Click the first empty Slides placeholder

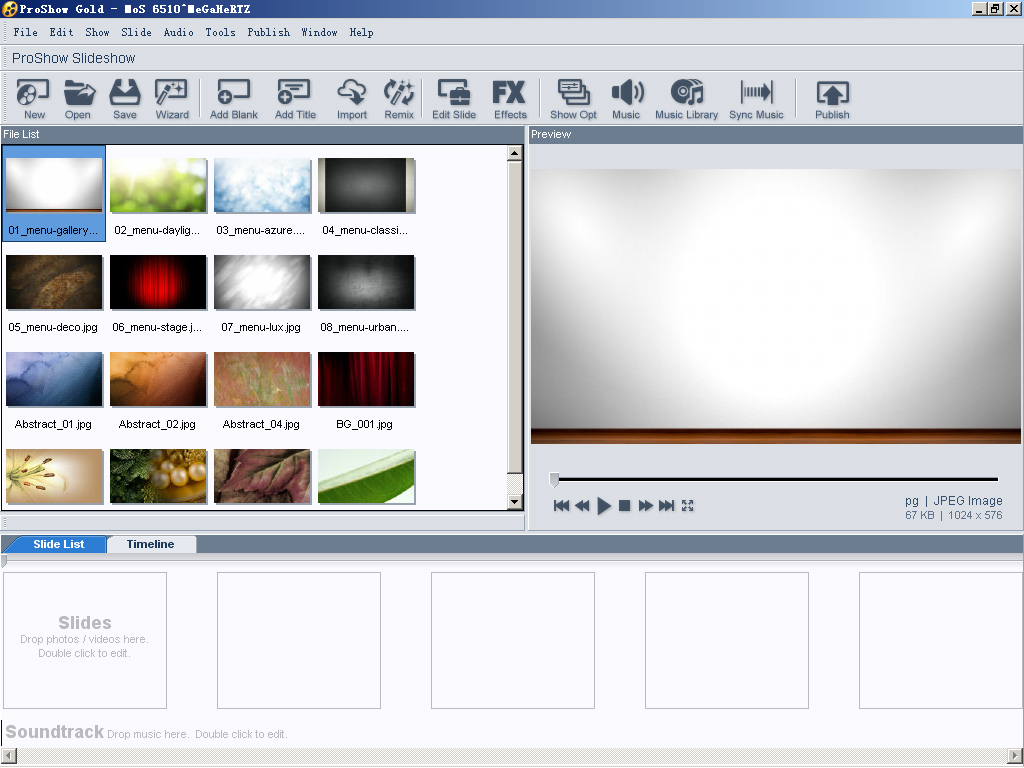85,640
